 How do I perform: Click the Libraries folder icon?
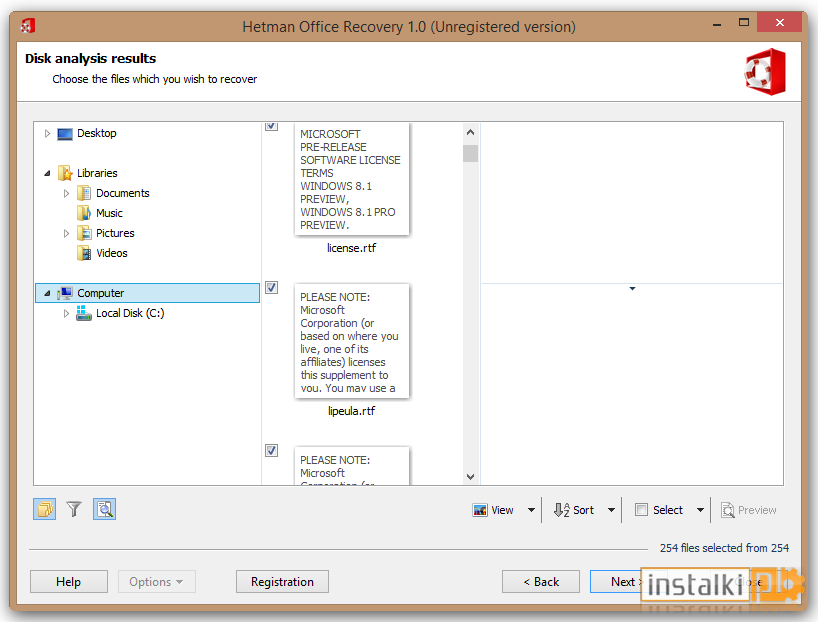(x=65, y=173)
